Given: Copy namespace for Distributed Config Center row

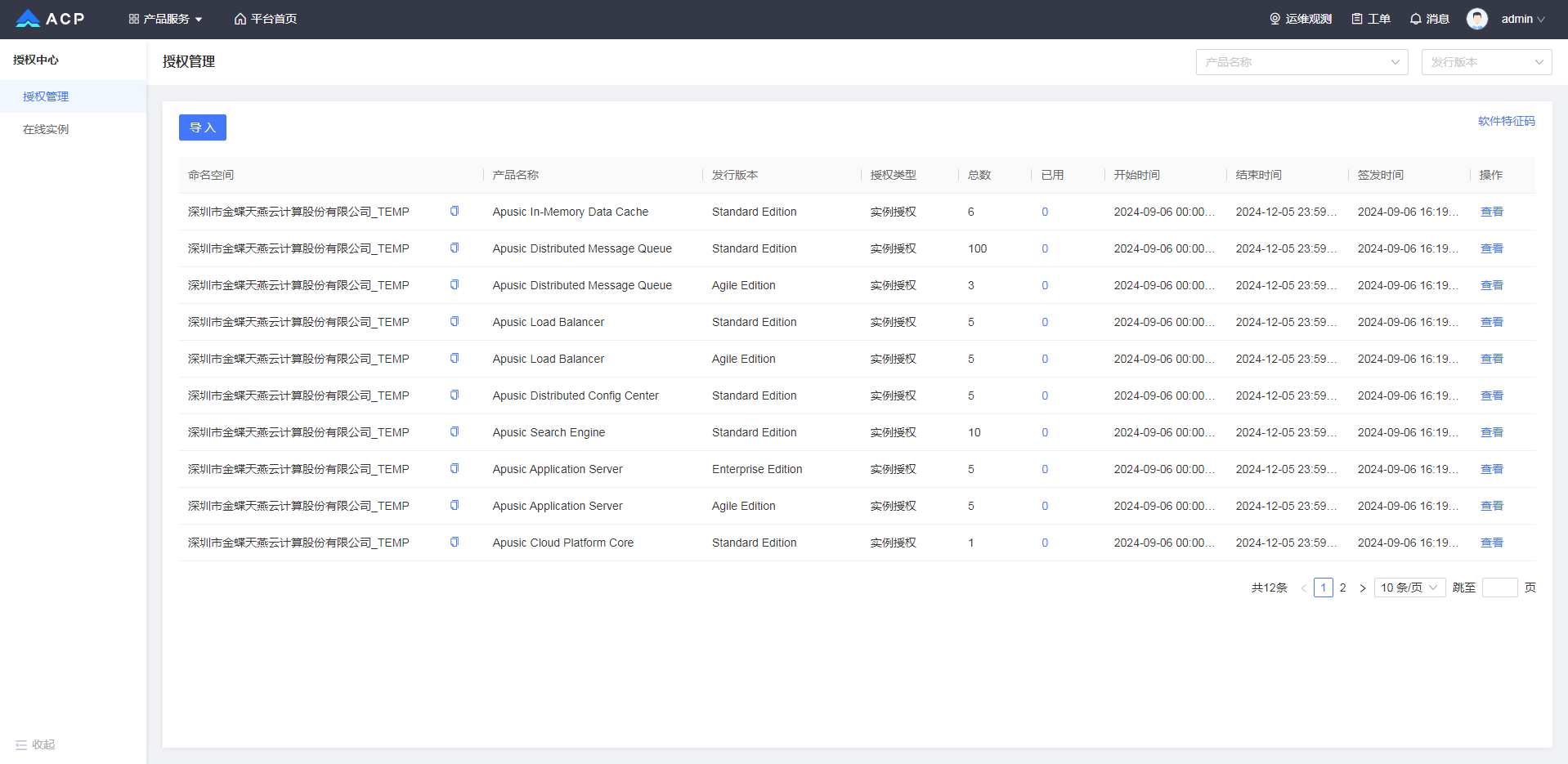Looking at the screenshot, I should [455, 395].
